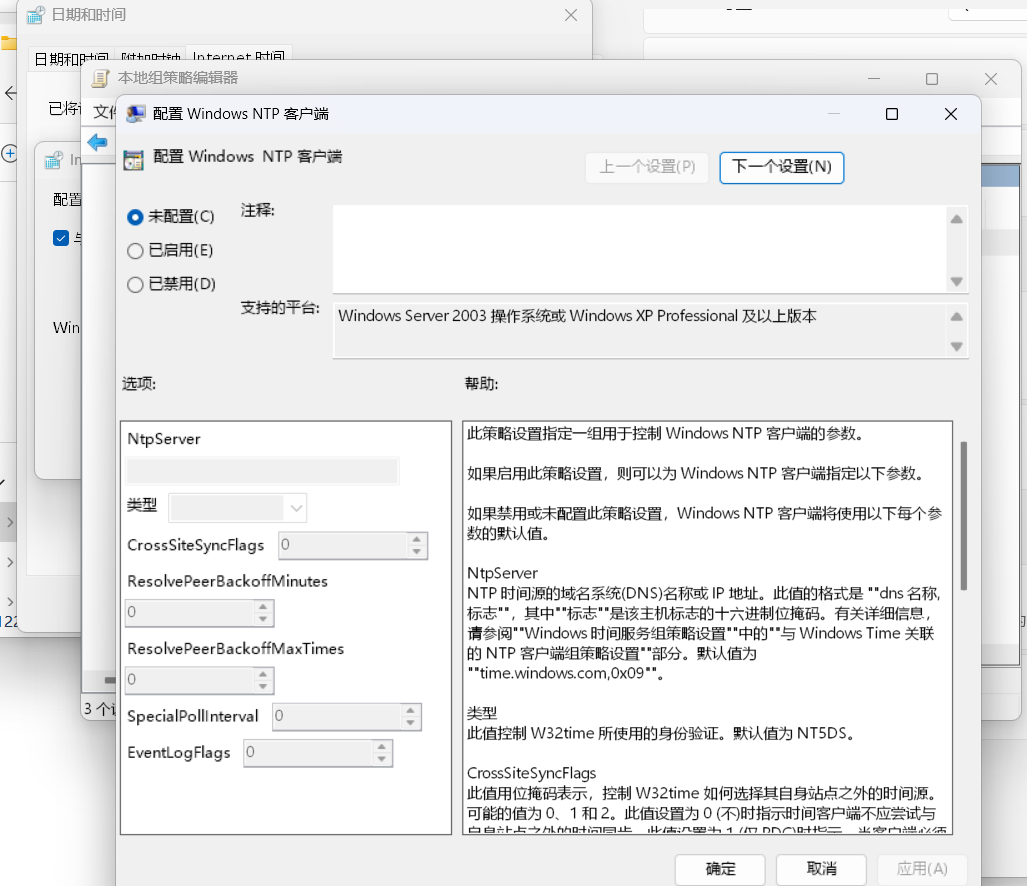
Task: Click the EventLogFlags number field
Action: pyautogui.click(x=308, y=753)
